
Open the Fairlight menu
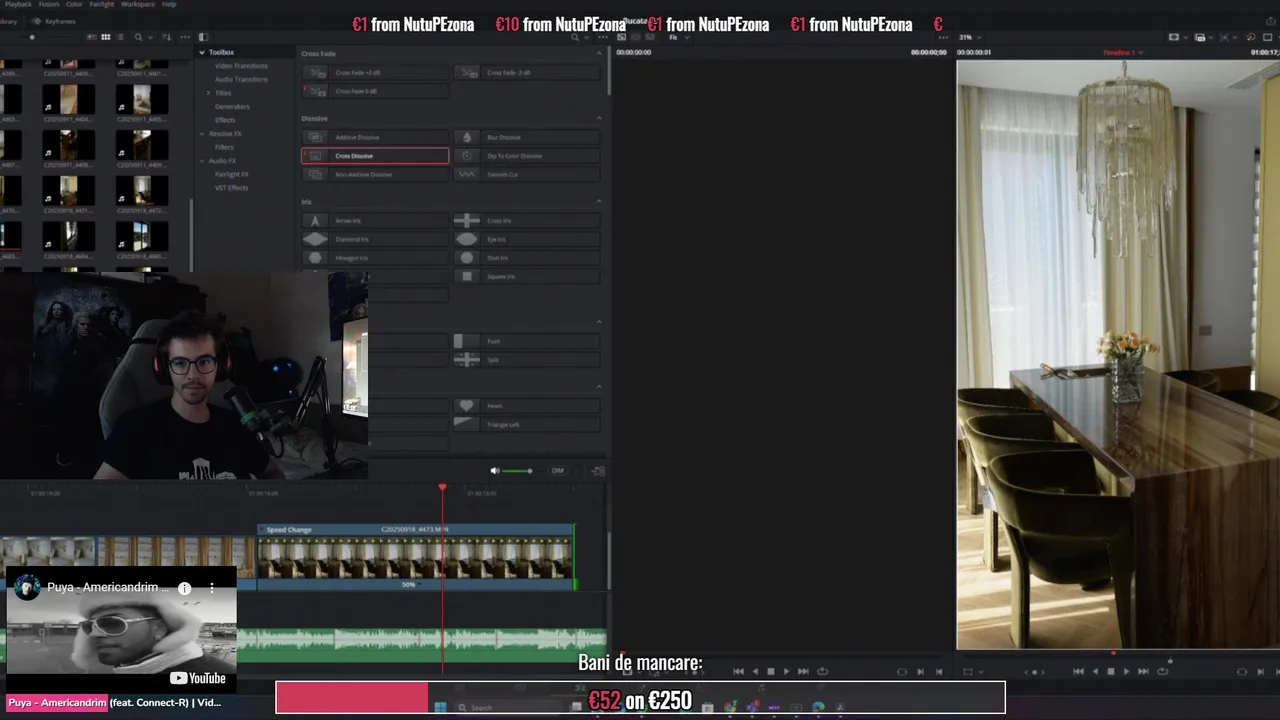[101, 4]
